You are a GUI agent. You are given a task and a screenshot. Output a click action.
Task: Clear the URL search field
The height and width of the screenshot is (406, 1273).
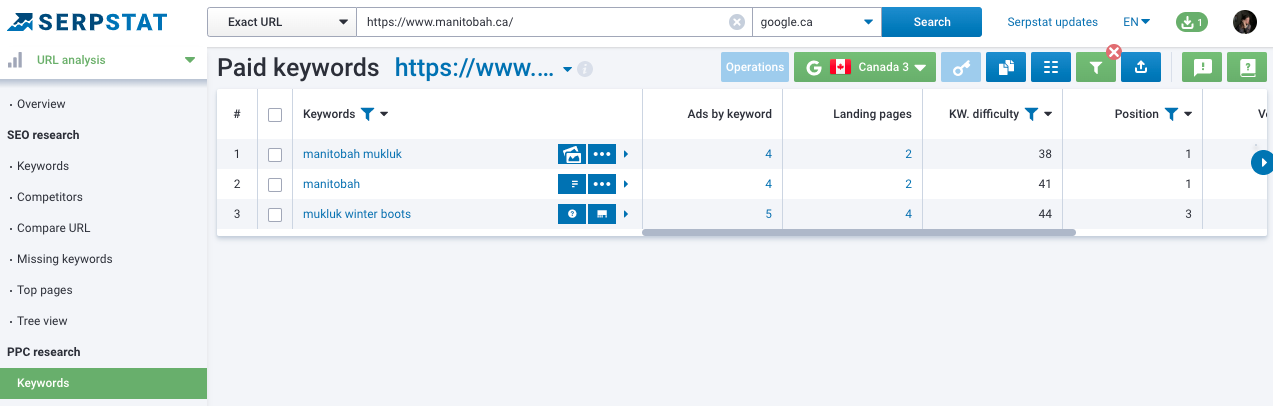tap(737, 22)
